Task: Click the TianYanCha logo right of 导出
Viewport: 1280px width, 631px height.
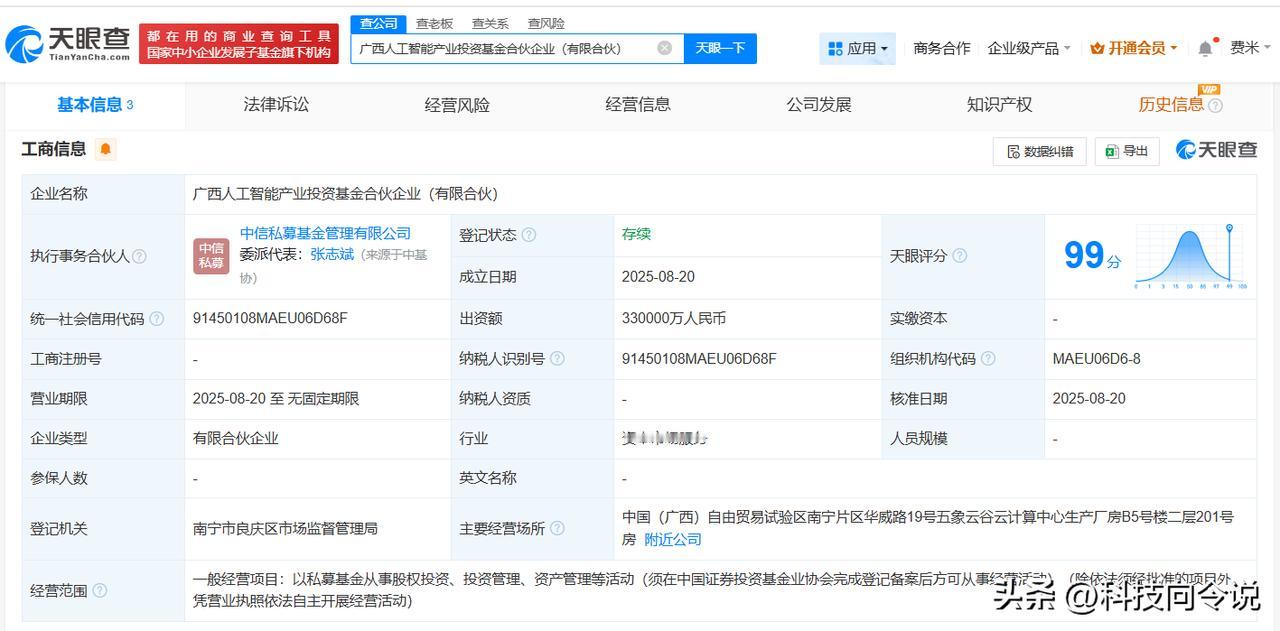Action: click(x=1216, y=150)
